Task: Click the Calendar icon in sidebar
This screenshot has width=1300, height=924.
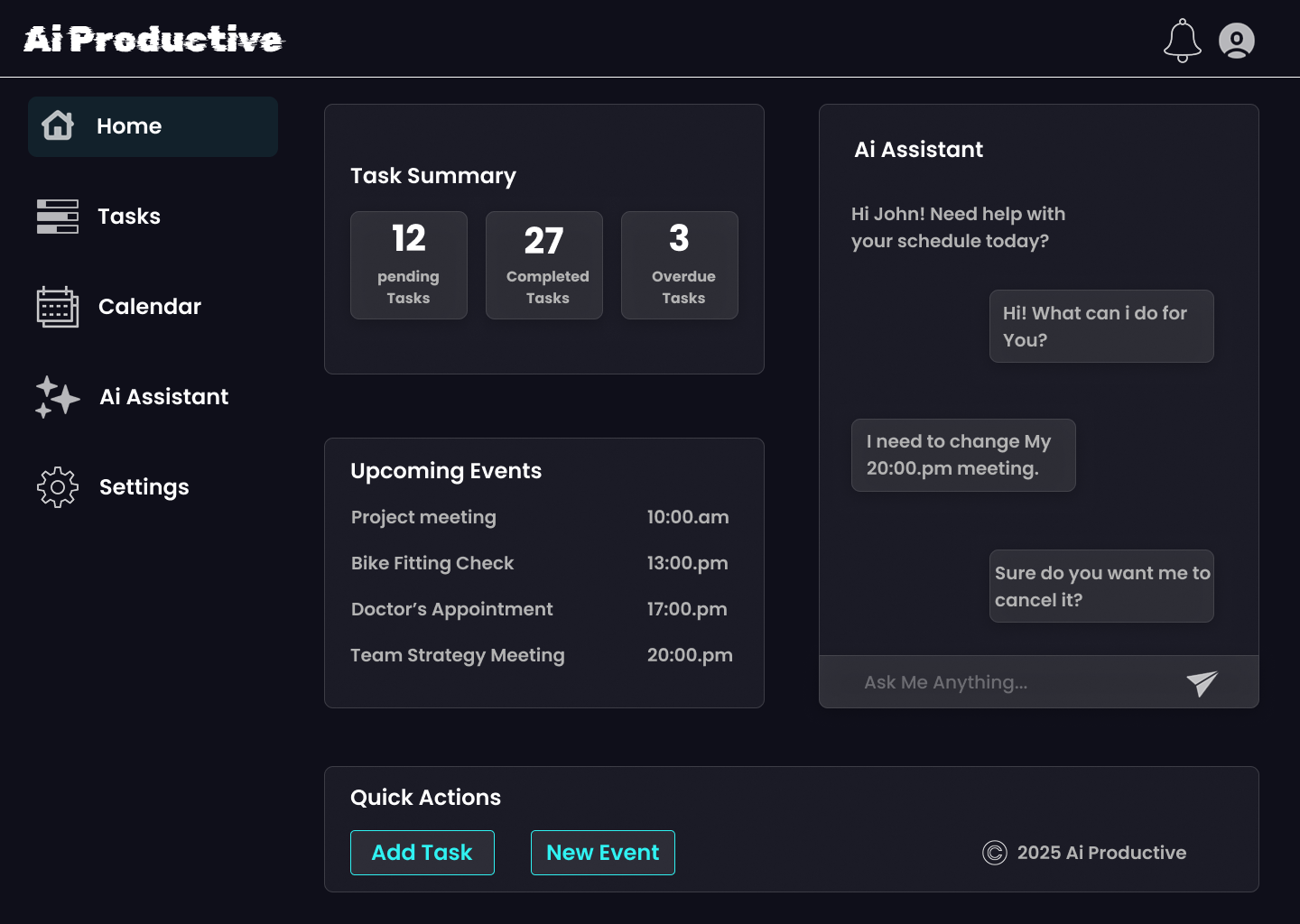Action: 58,307
